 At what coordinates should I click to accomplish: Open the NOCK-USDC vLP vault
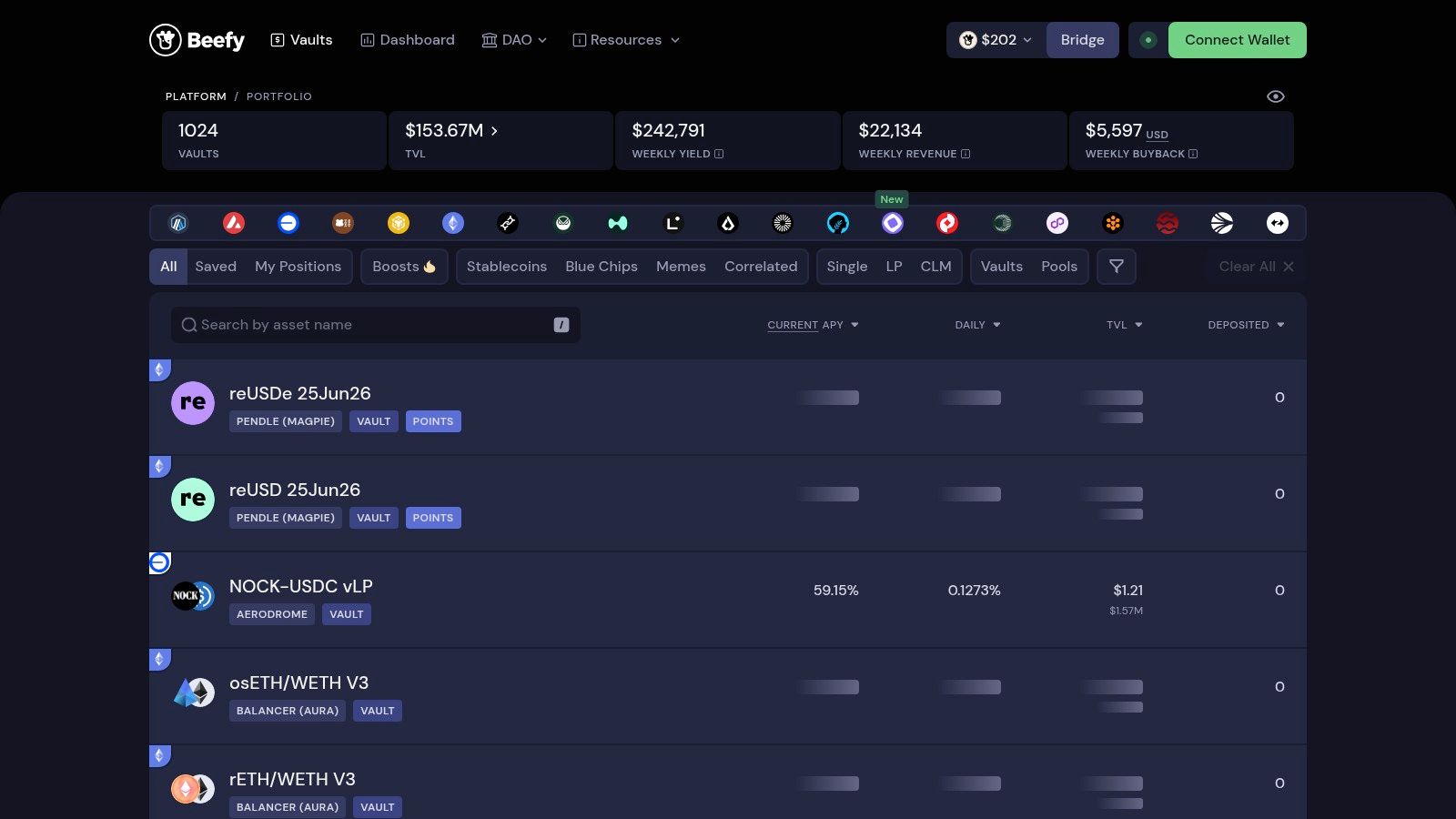coord(728,600)
